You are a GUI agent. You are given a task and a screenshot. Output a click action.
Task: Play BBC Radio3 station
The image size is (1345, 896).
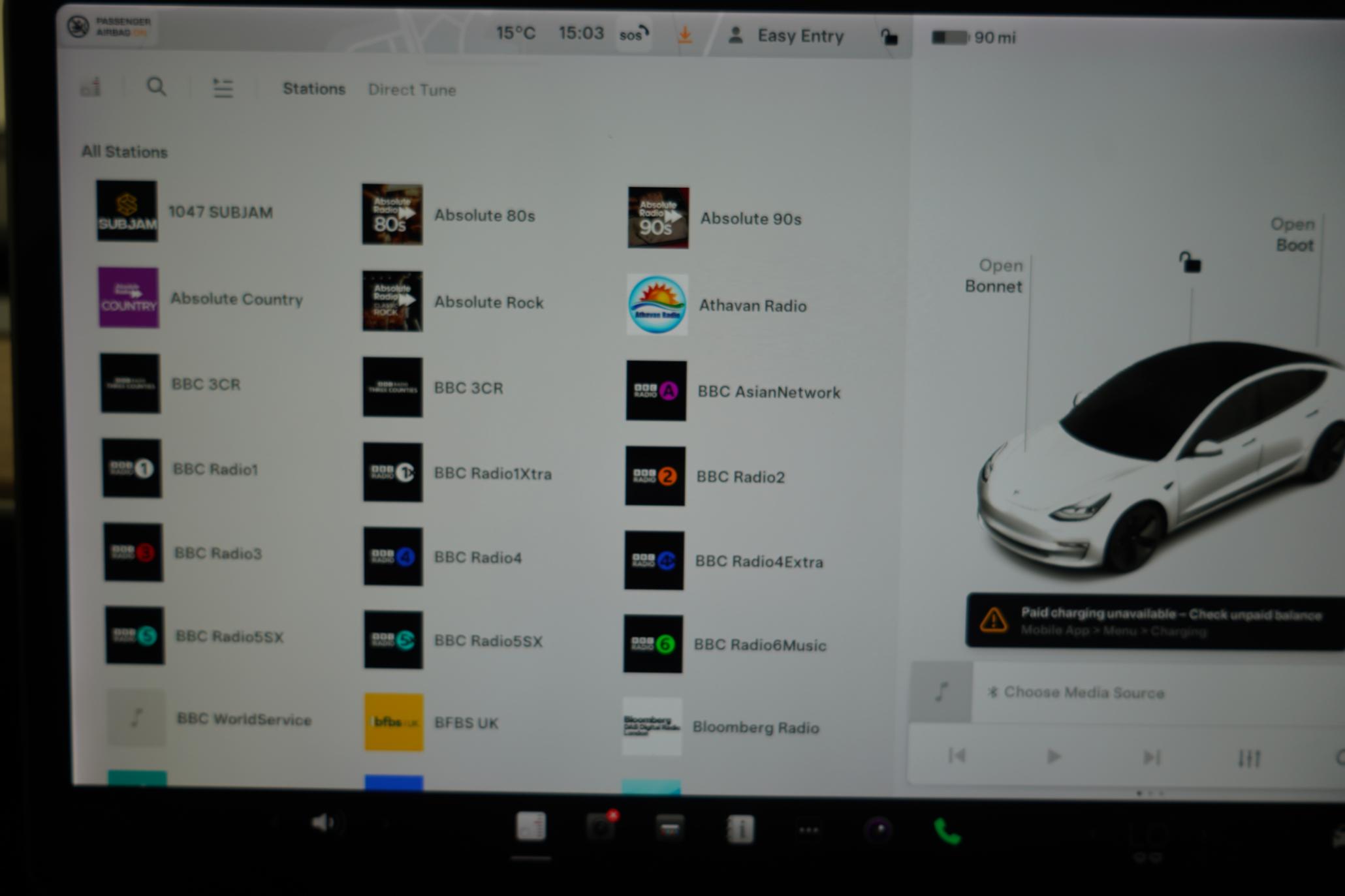point(183,552)
